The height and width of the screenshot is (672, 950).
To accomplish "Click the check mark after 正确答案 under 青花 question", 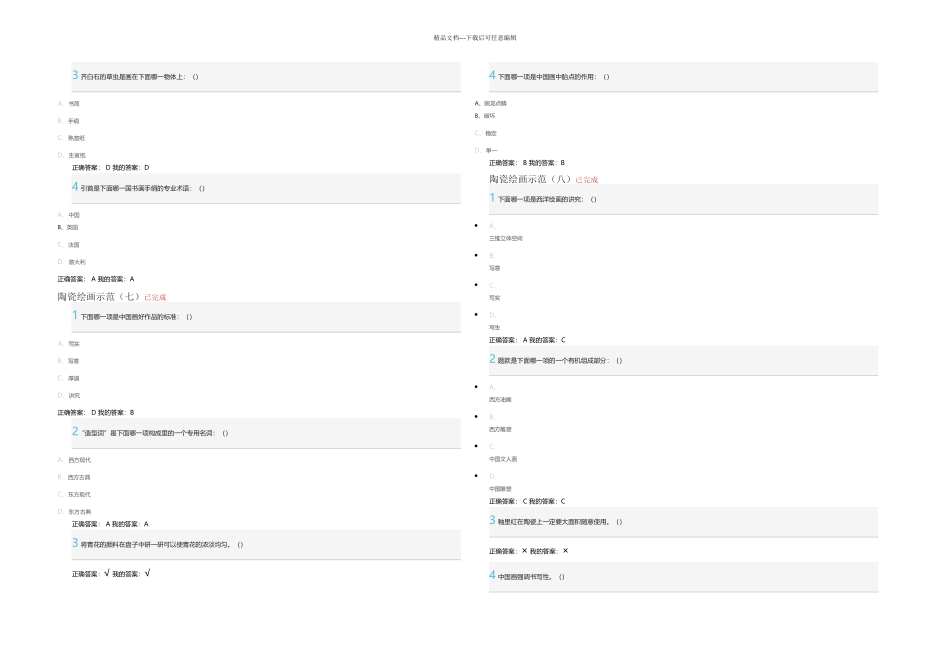I will 107,573.
